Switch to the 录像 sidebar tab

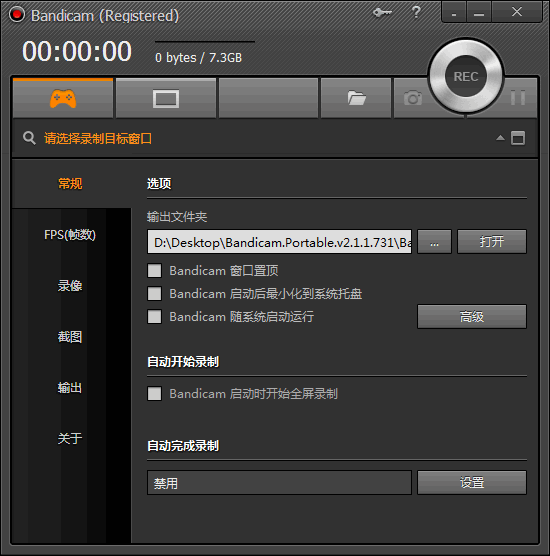pos(70,286)
